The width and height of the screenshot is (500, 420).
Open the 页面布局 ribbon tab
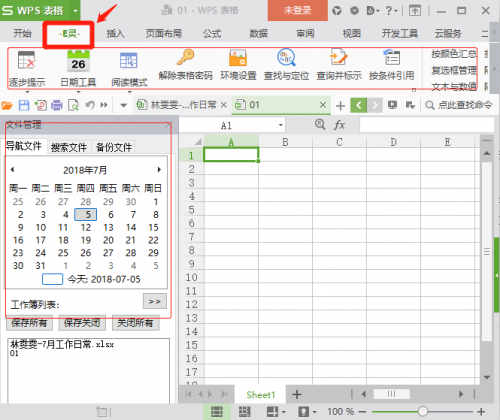pos(164,33)
